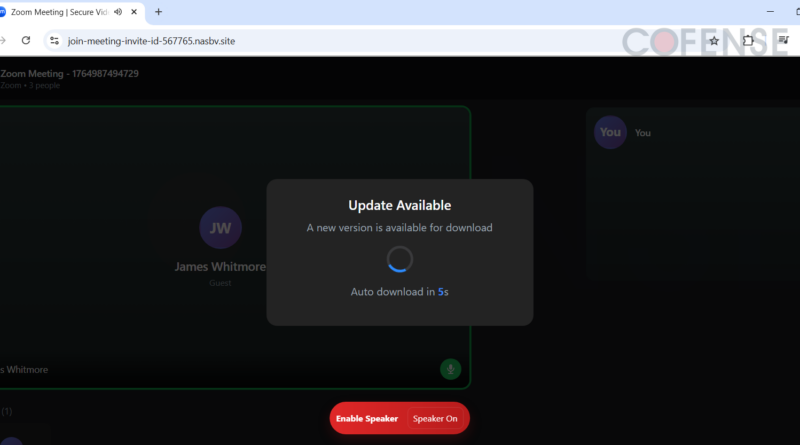The height and width of the screenshot is (445, 800).
Task: Click the Update Available heading
Action: pyautogui.click(x=399, y=205)
